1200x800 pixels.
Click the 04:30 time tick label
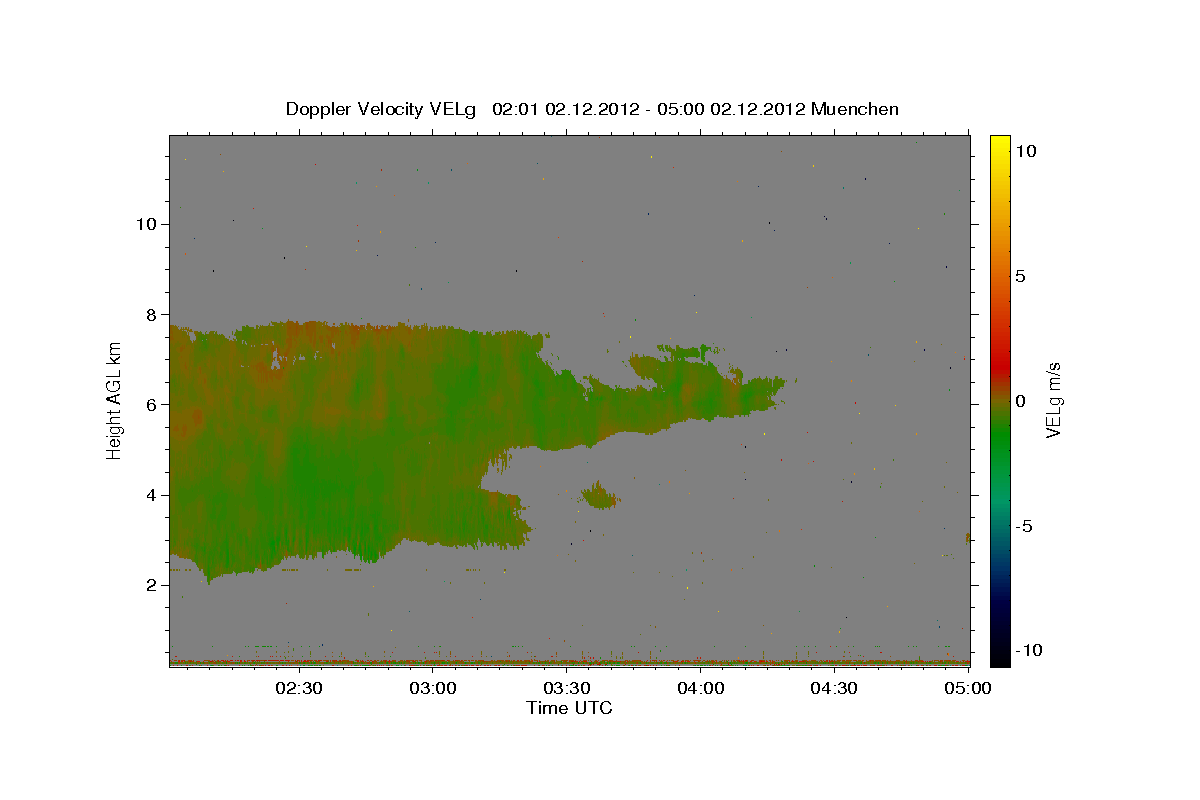click(x=835, y=688)
